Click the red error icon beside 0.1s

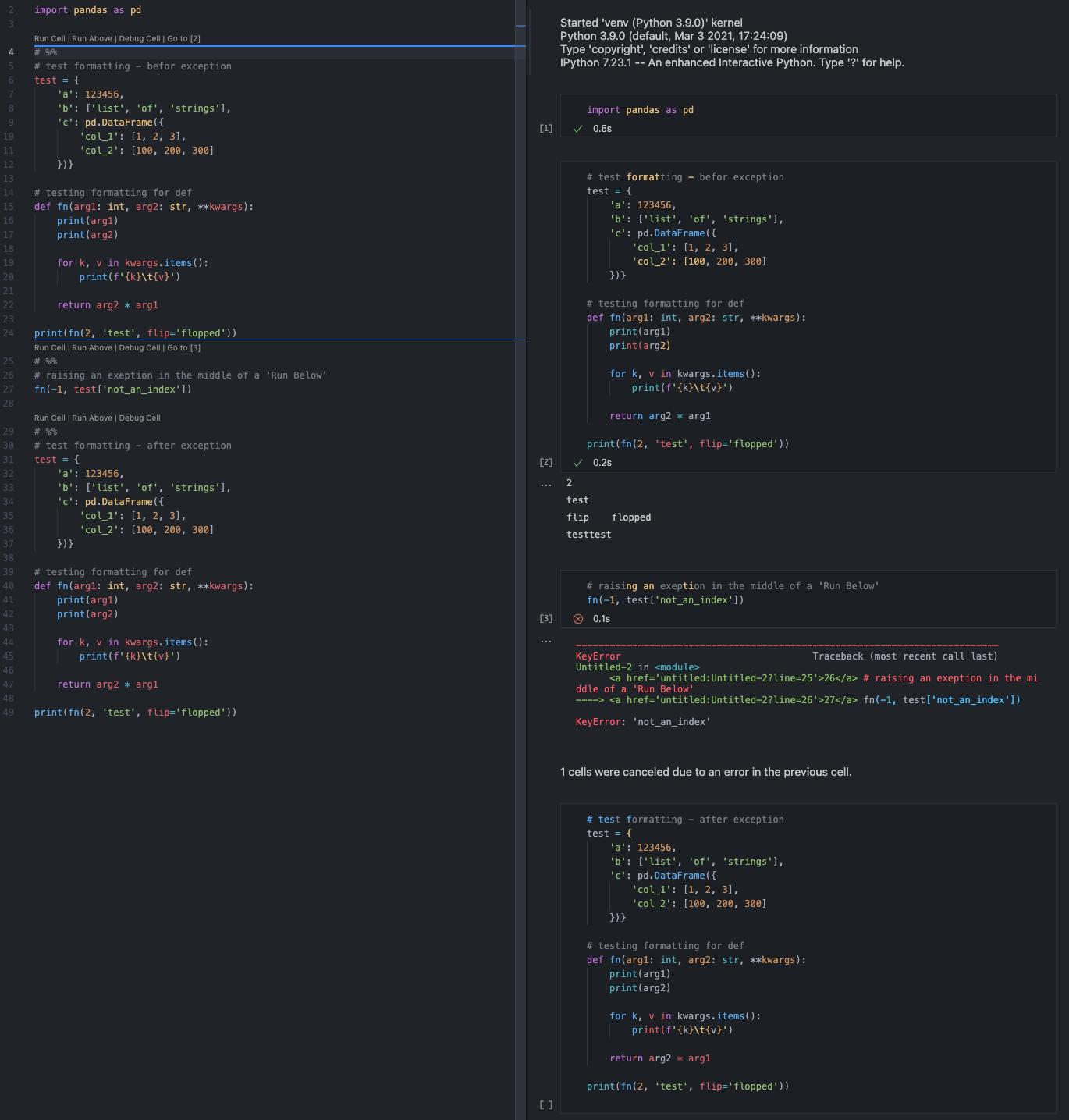577,618
